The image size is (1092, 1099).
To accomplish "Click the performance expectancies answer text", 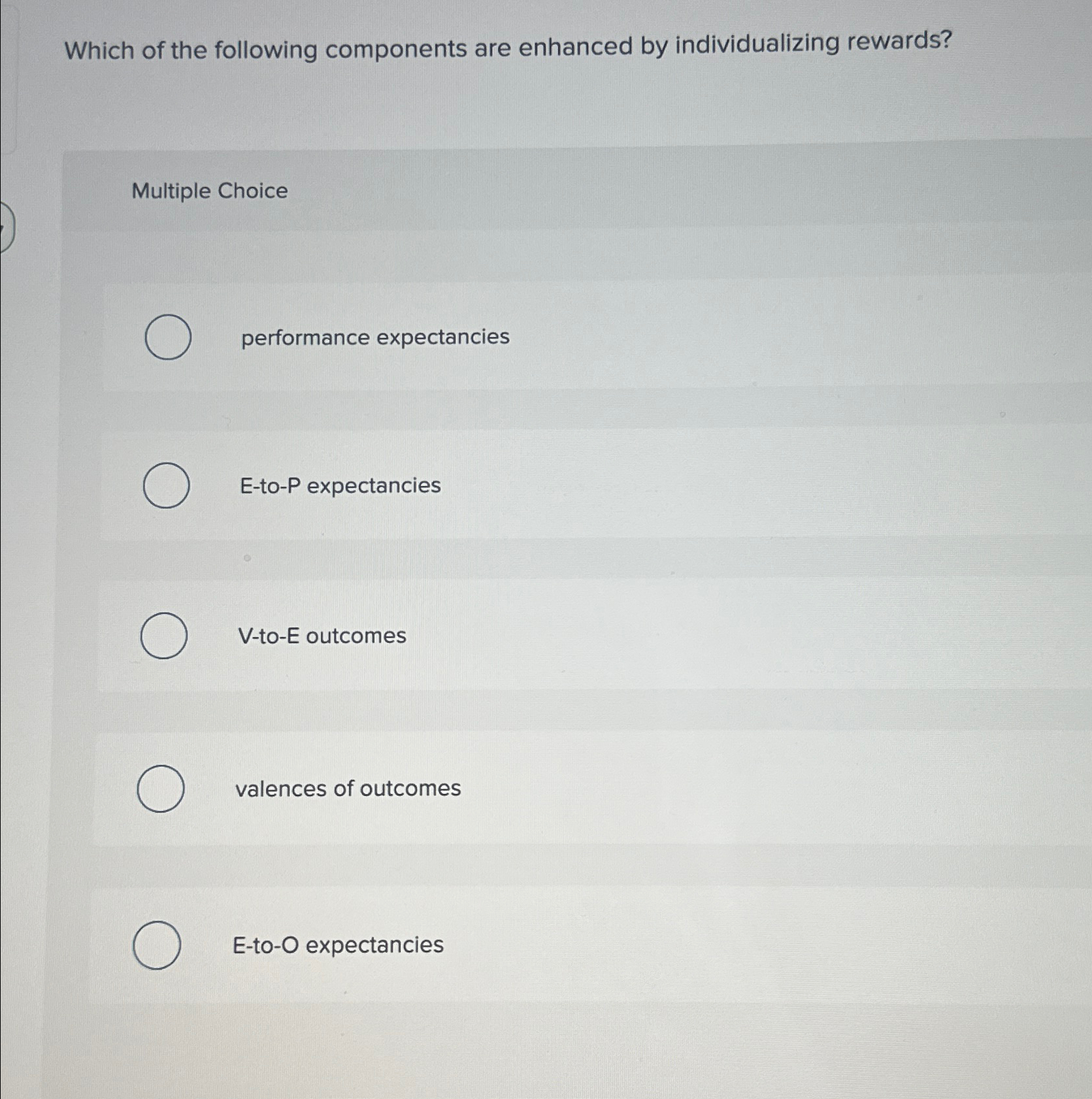I will [374, 337].
